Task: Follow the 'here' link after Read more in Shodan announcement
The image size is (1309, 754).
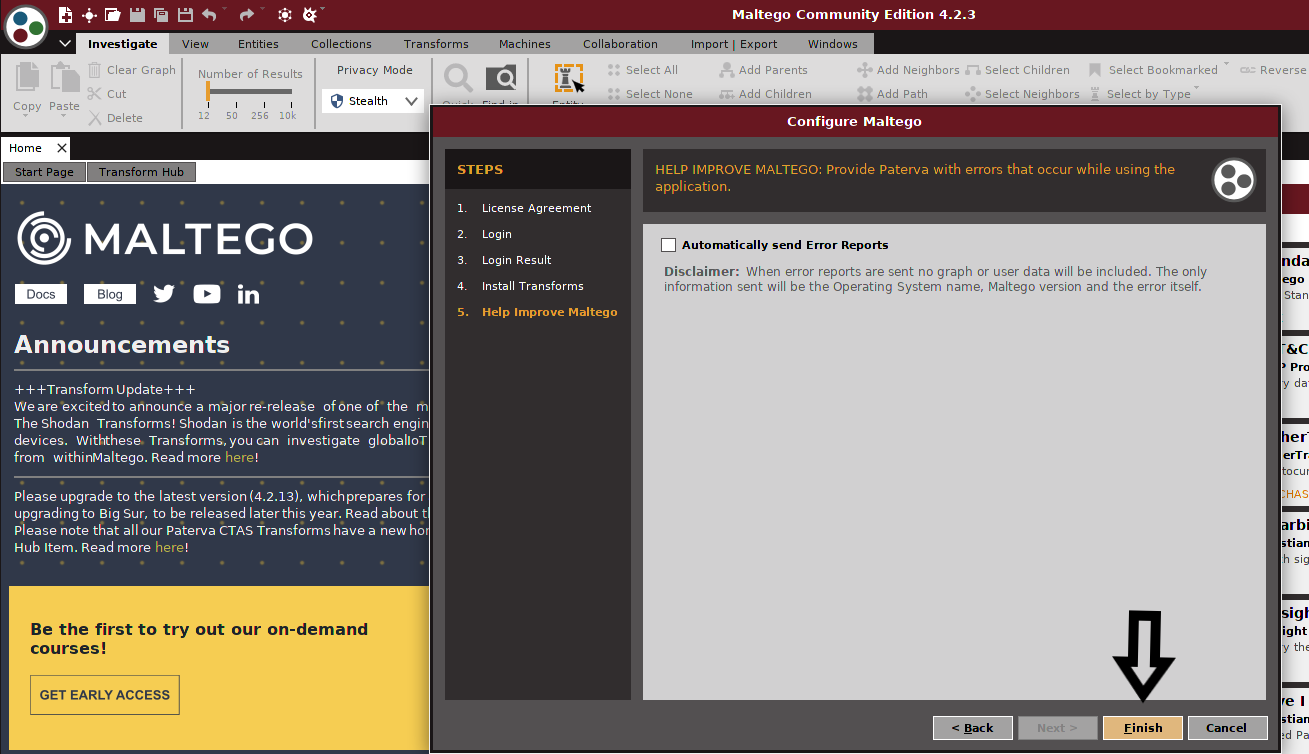Action: pos(239,457)
